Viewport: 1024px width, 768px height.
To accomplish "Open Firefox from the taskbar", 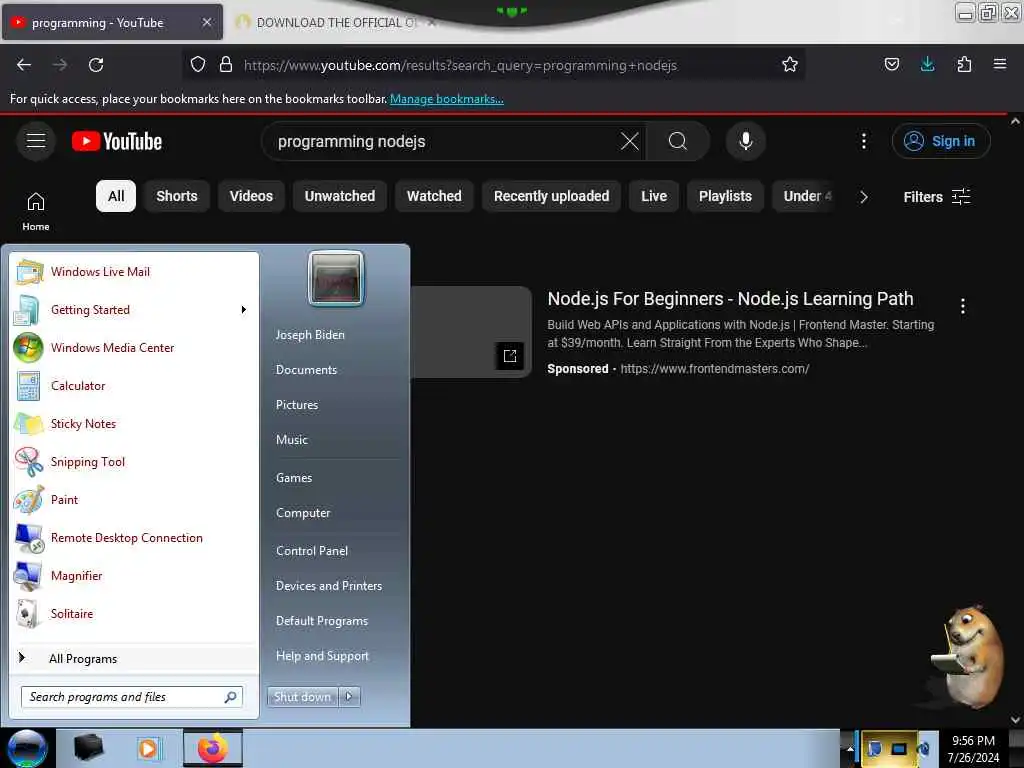I will 212,748.
